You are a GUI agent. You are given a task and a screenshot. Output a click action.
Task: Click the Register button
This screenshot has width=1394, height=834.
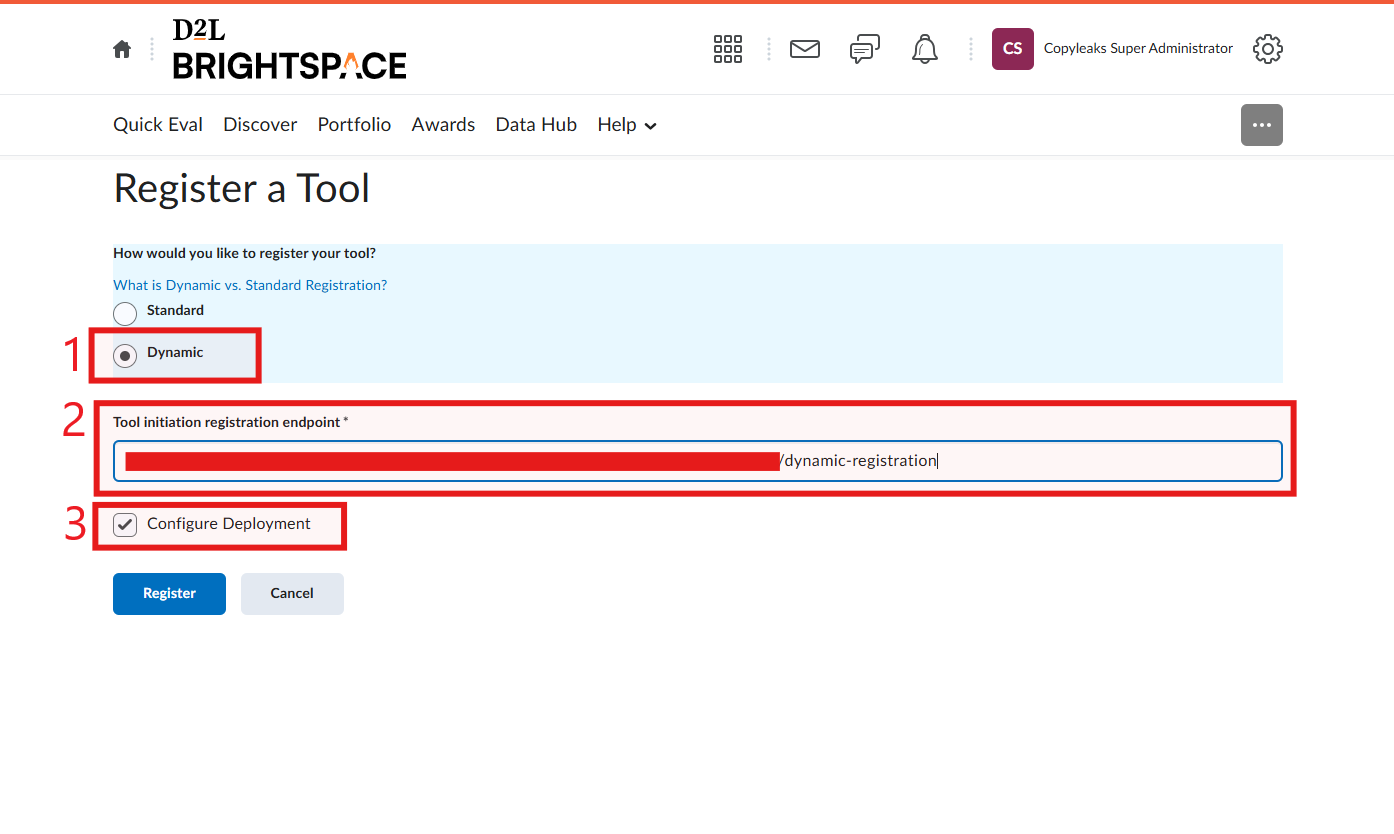[x=169, y=594]
